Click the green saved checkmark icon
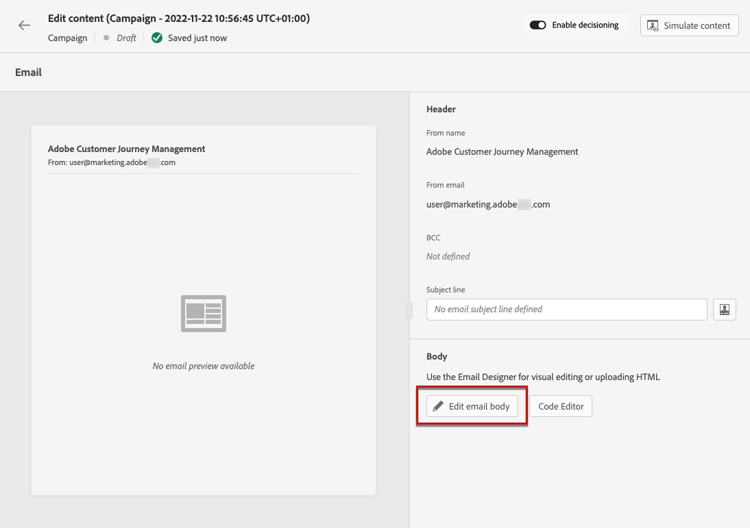The width and height of the screenshot is (750, 528). click(x=157, y=38)
